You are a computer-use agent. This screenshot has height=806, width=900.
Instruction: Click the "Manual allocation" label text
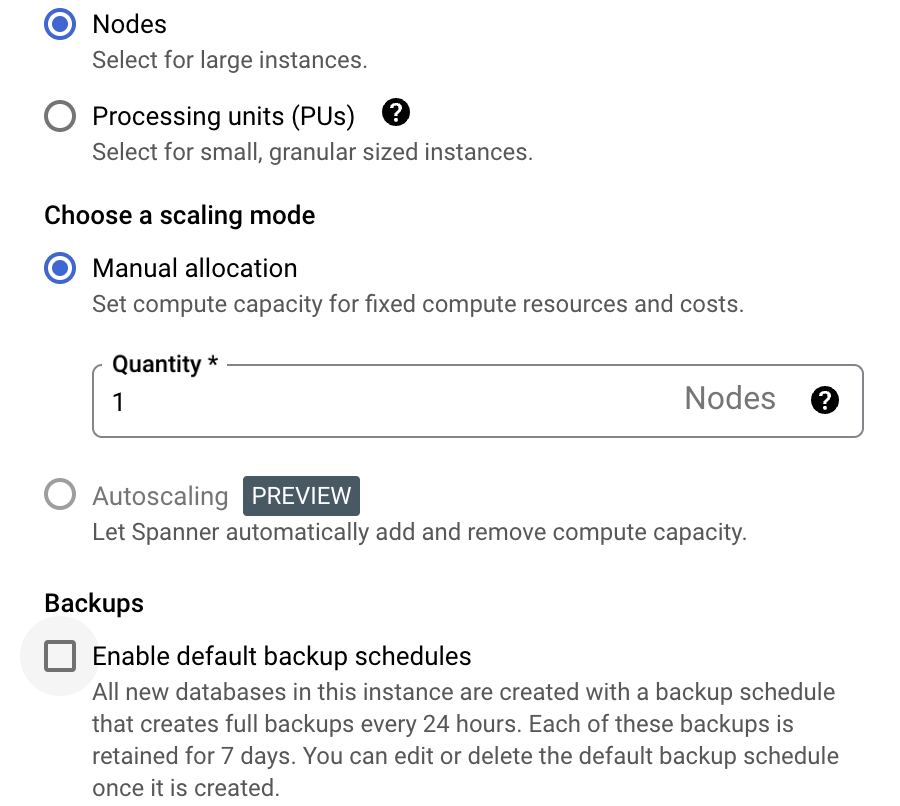pyautogui.click(x=194, y=268)
